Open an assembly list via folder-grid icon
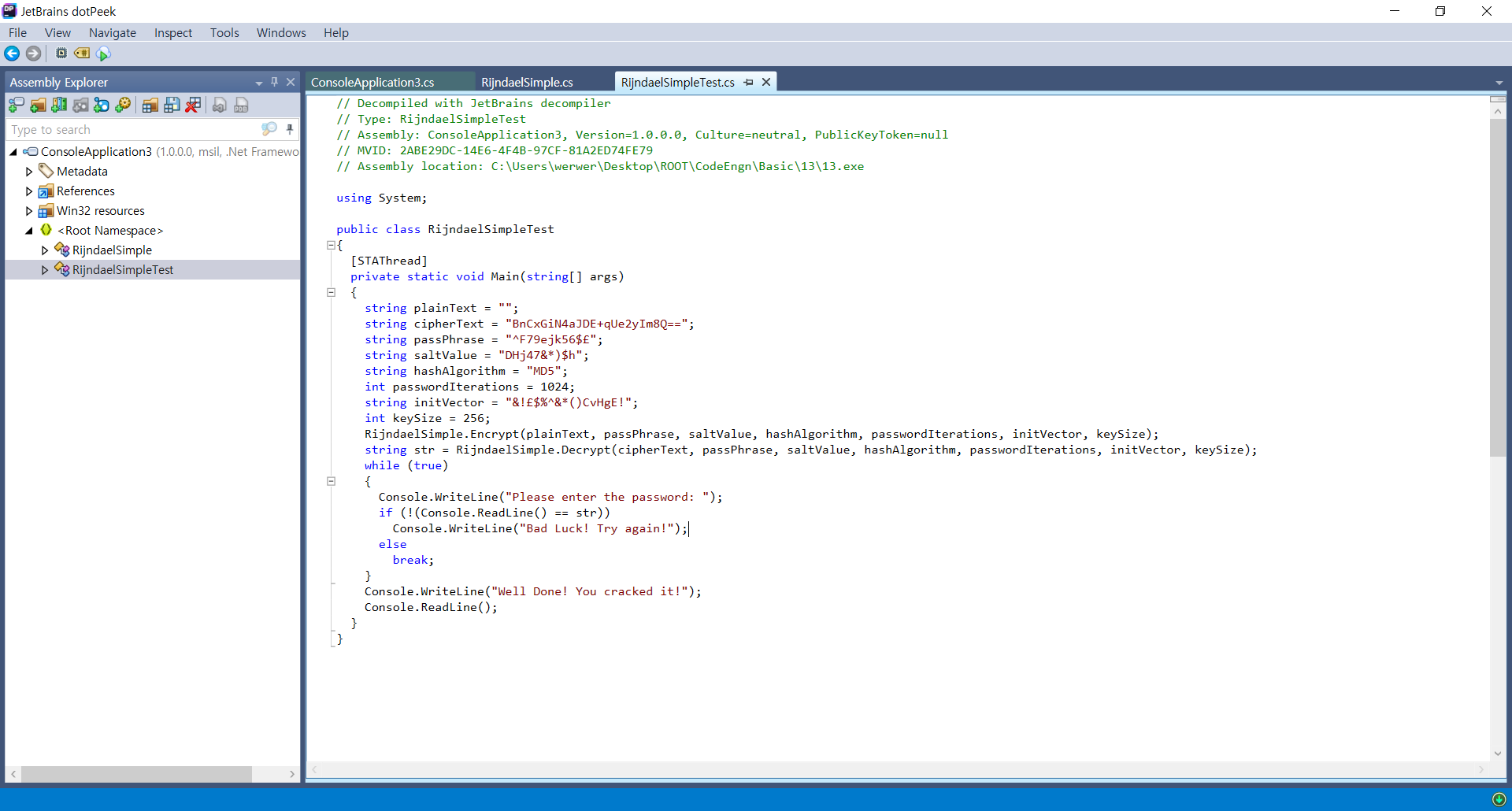 (x=150, y=105)
